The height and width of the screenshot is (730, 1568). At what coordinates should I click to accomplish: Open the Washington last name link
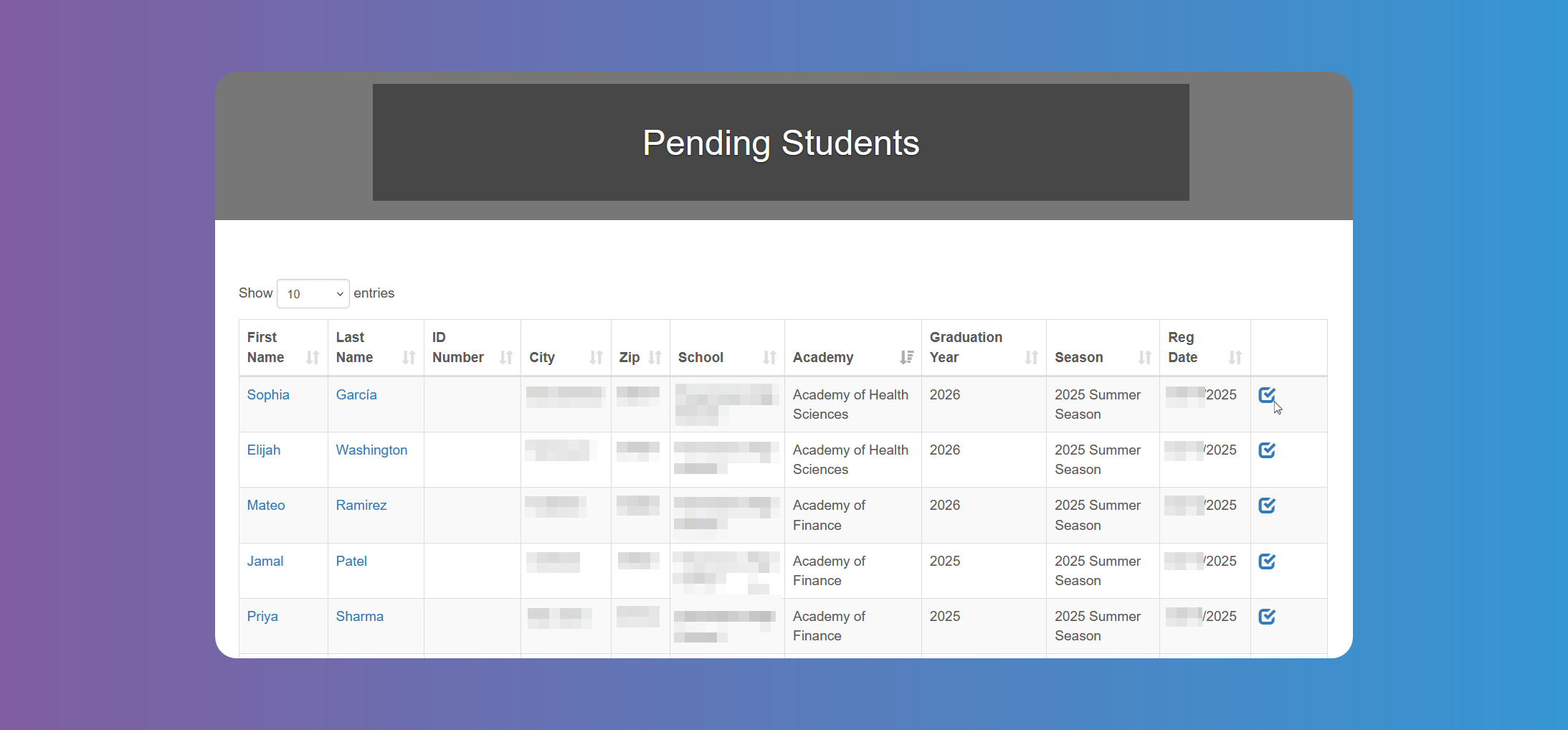371,450
